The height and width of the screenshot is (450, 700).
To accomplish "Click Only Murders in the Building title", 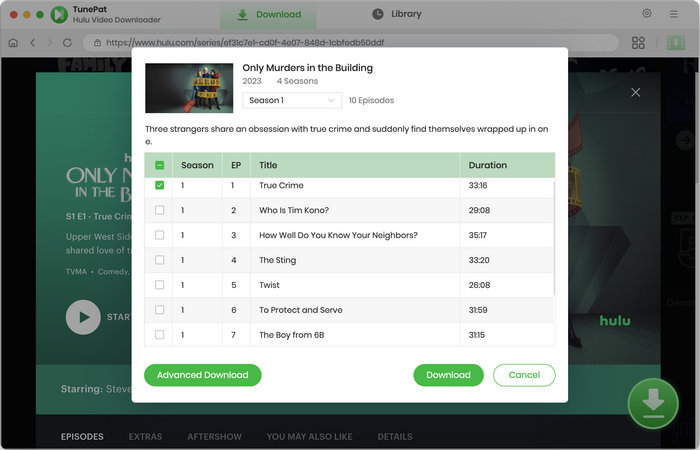I will (x=308, y=68).
